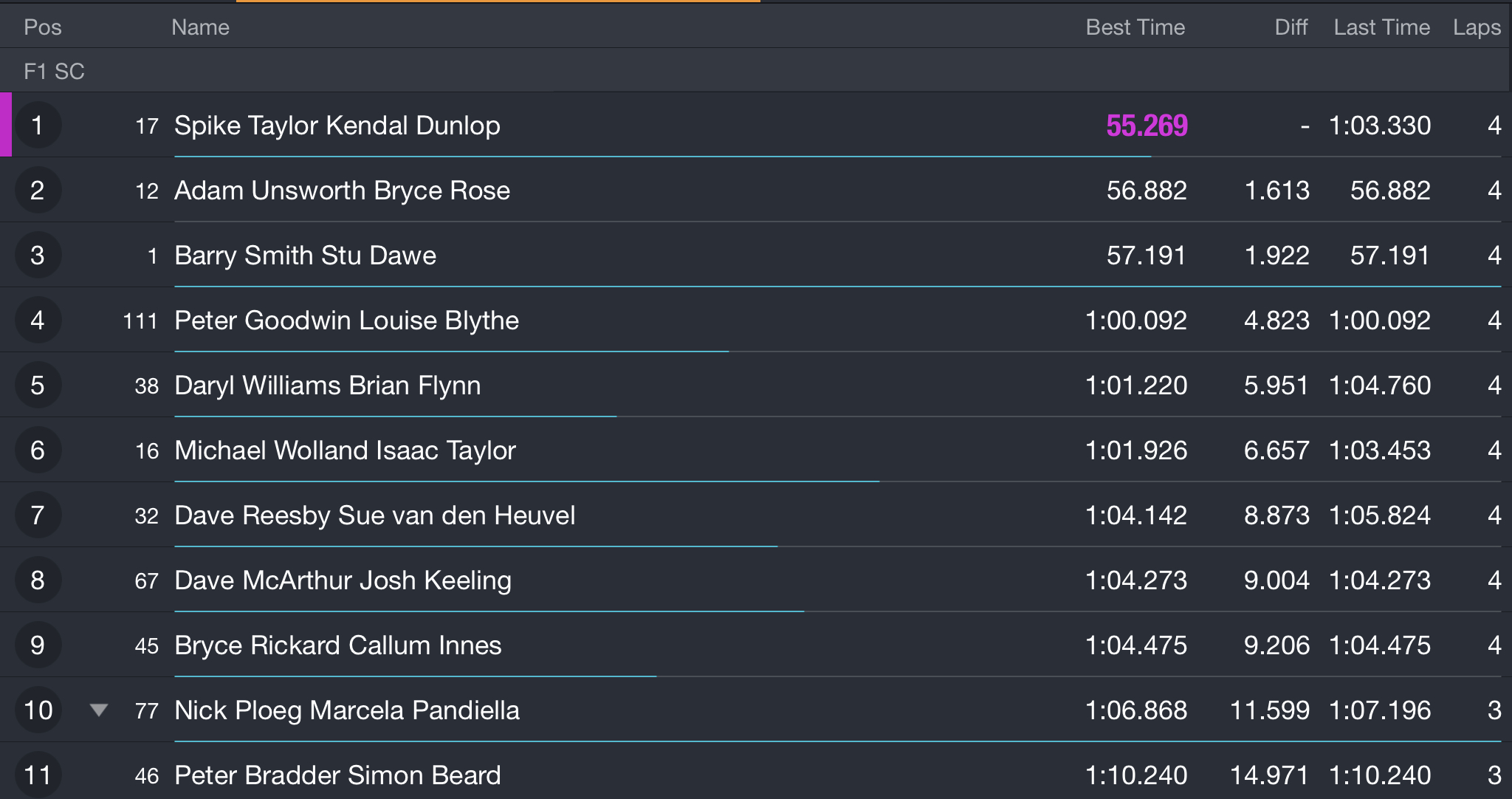Click the purple 55.269 best time
Screen dimensions: 1512x799
[1147, 126]
